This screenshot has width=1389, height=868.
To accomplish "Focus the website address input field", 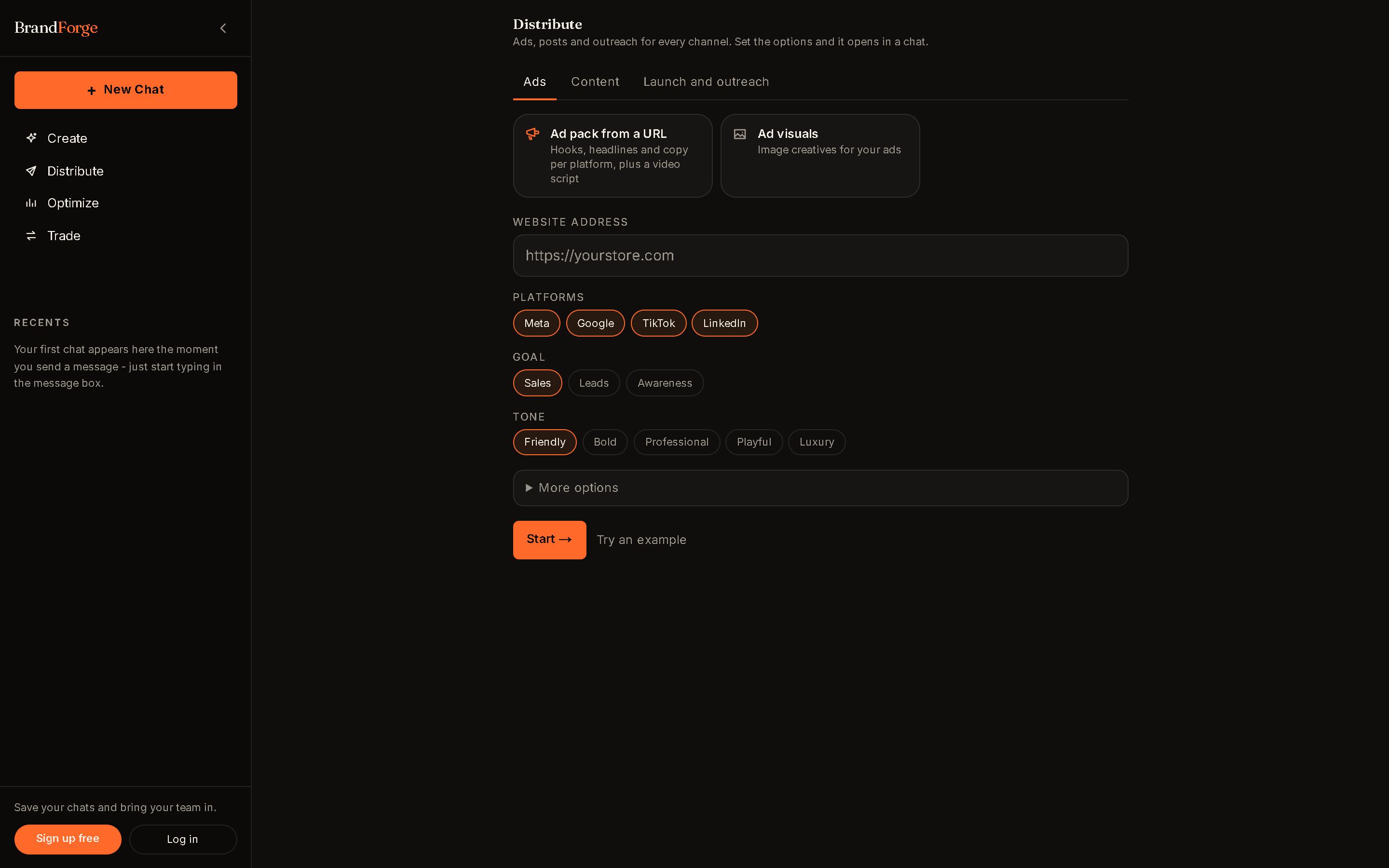I will click(820, 256).
